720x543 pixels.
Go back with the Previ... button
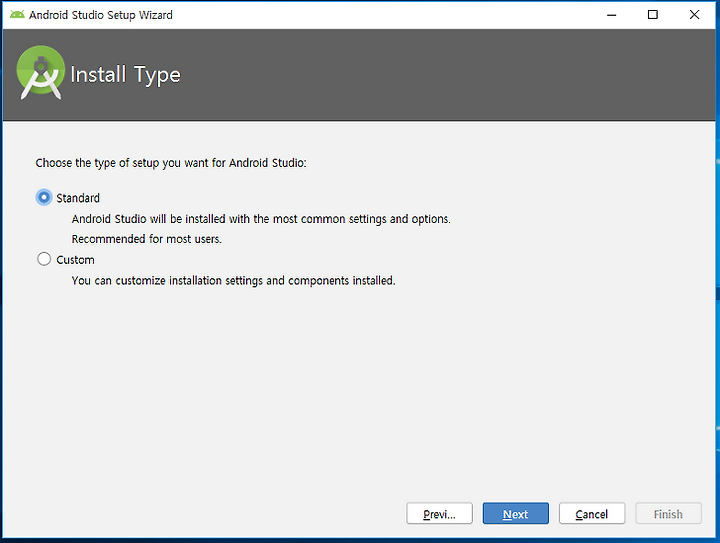pos(439,514)
